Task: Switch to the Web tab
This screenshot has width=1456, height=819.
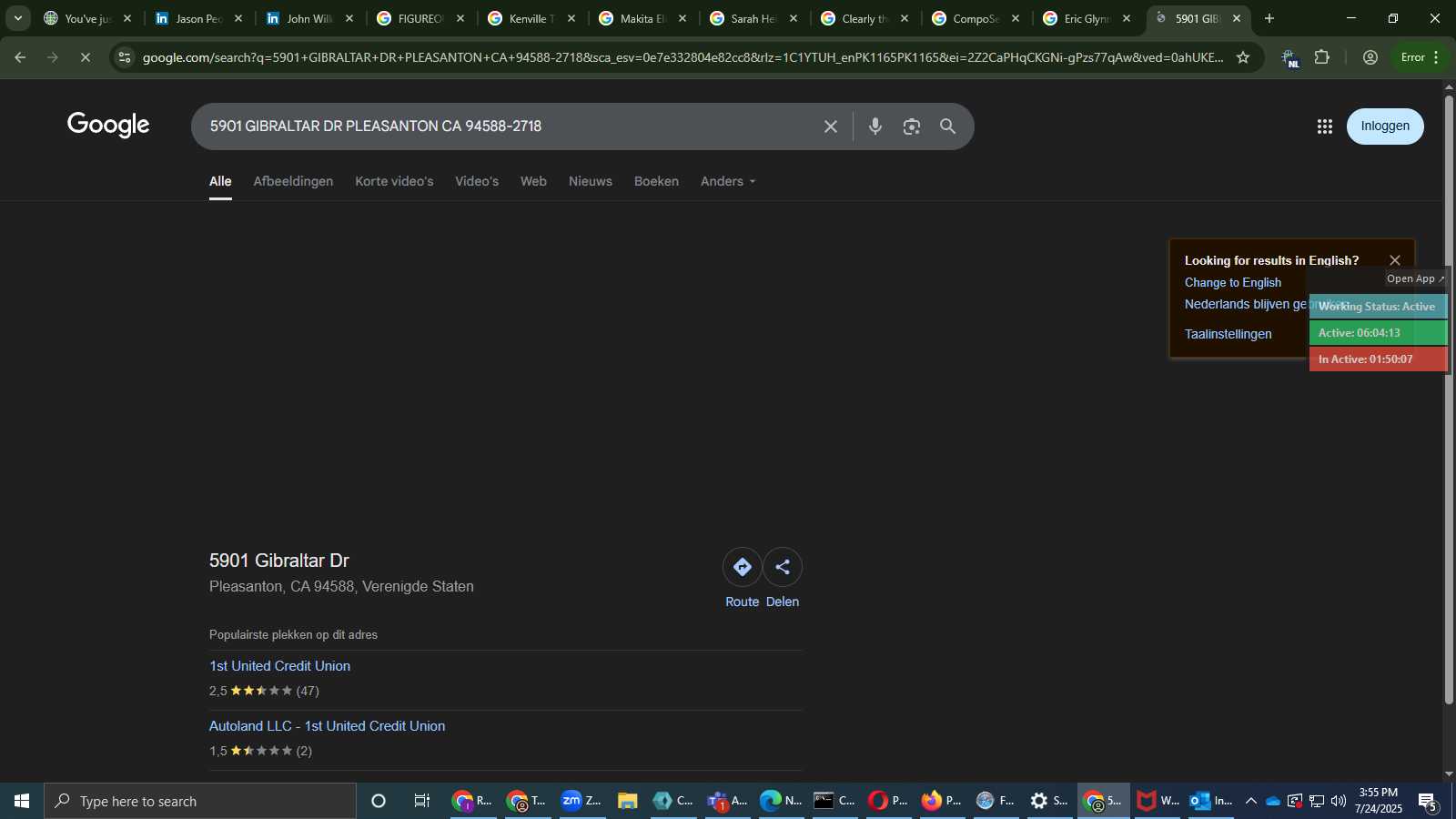Action: [533, 181]
